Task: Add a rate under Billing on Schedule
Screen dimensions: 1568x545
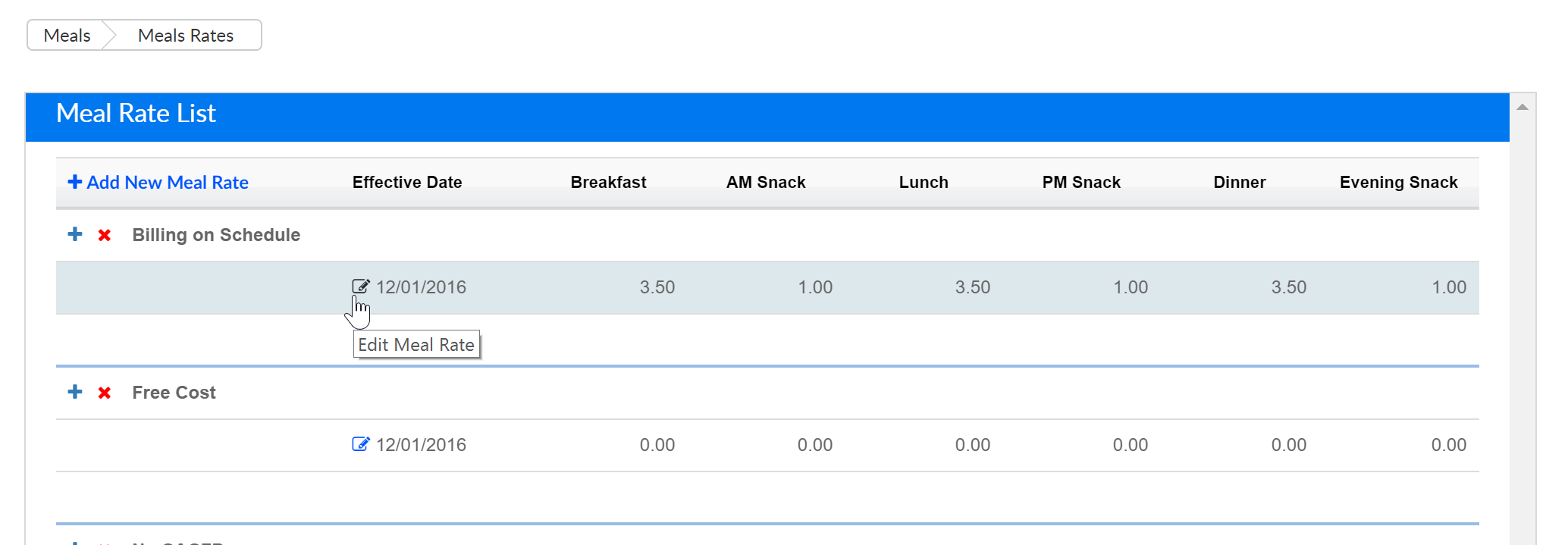Action: point(74,234)
